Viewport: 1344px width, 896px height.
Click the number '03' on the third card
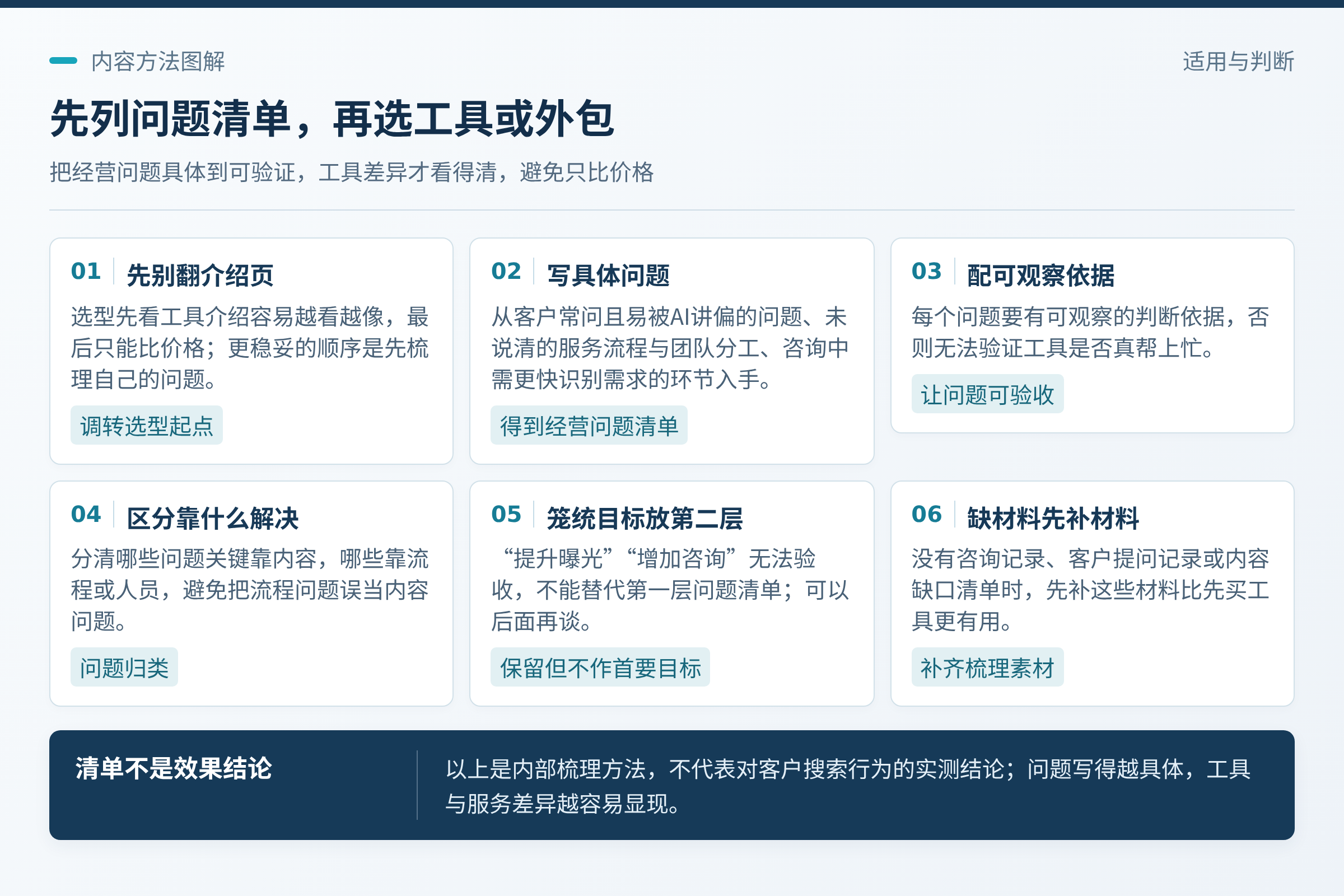pyautogui.click(x=926, y=272)
